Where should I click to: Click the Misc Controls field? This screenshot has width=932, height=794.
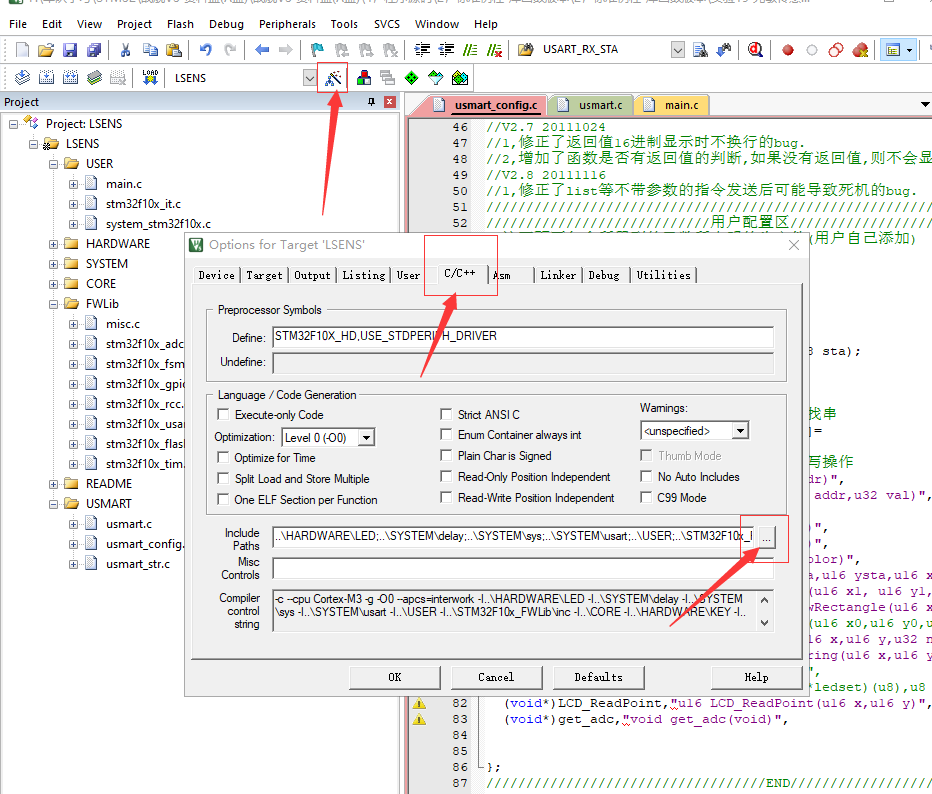click(x=523, y=568)
